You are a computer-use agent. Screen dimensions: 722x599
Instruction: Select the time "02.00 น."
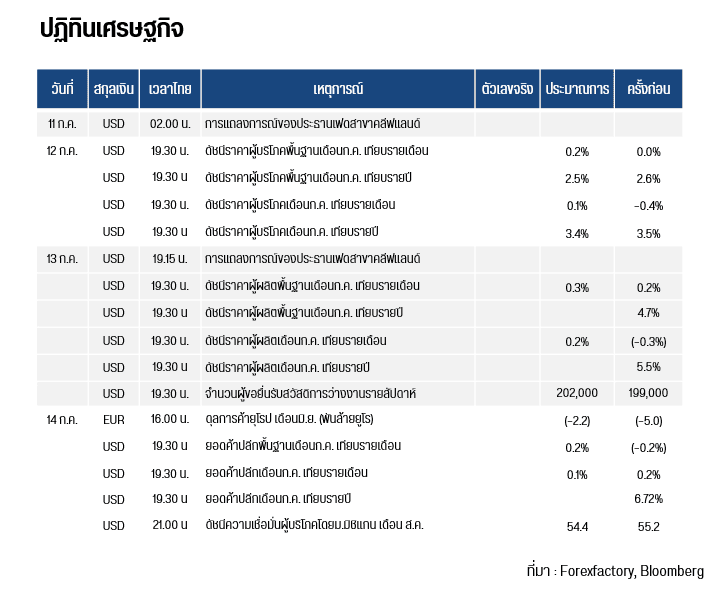pyautogui.click(x=170, y=124)
